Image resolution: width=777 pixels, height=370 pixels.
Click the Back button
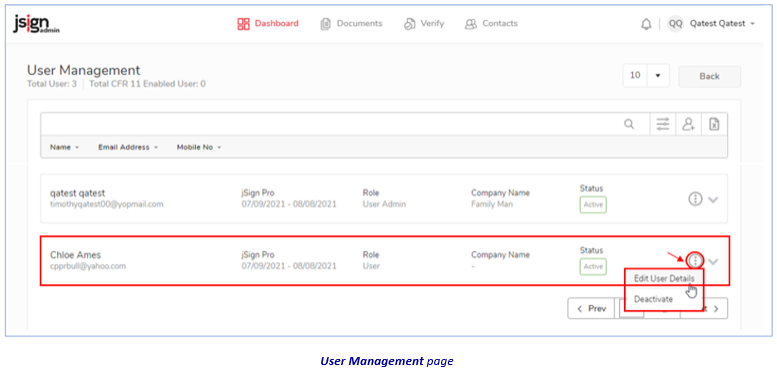(709, 76)
